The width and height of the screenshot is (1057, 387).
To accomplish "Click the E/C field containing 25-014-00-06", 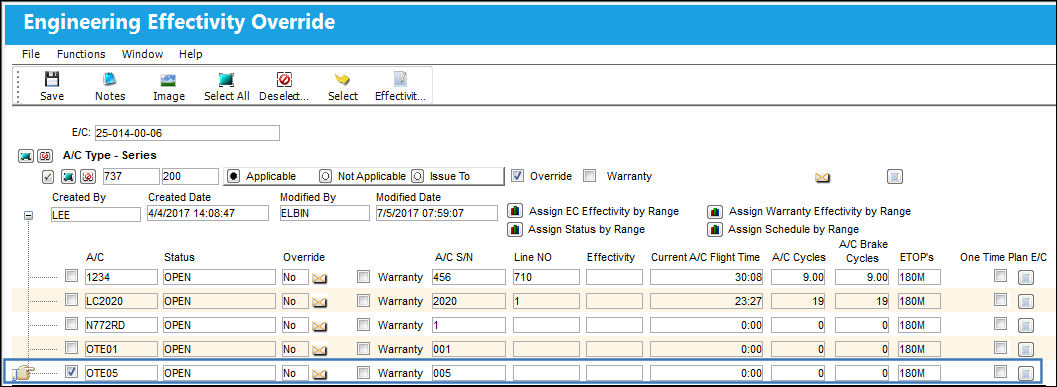I will click(186, 133).
